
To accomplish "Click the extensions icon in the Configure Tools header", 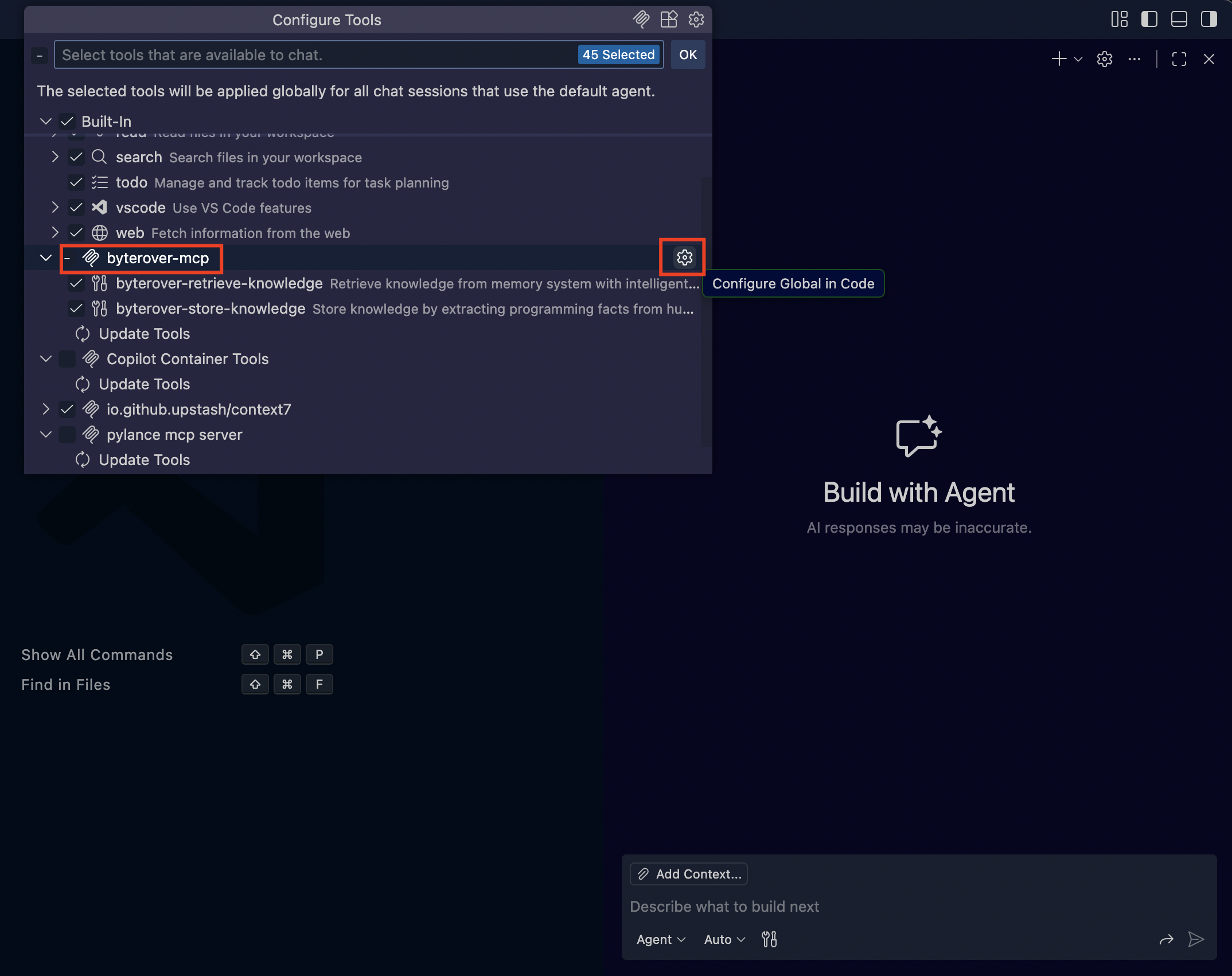I will [x=669, y=19].
